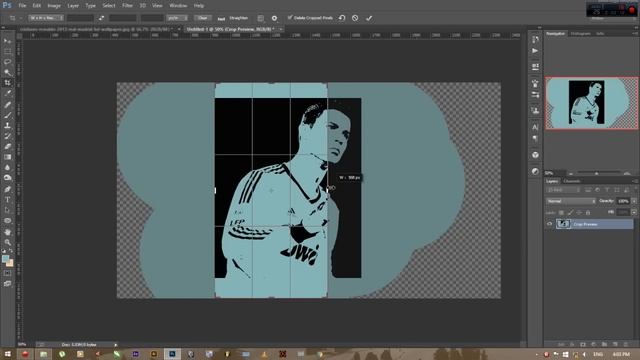This screenshot has width=640, height=360.
Task: Click the background color swatch
Action: click(x=9, y=263)
